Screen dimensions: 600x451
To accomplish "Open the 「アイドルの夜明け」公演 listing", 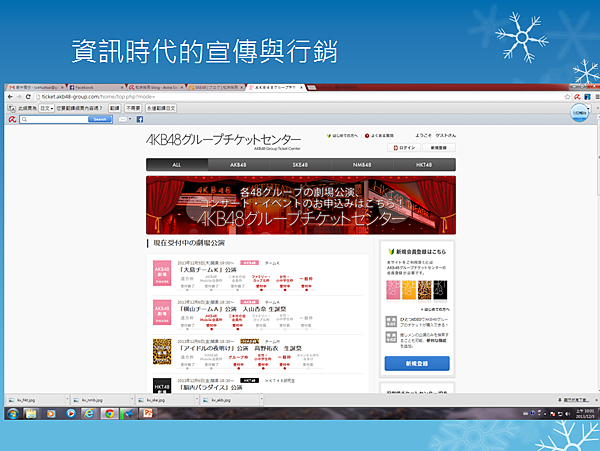I will coord(240,348).
